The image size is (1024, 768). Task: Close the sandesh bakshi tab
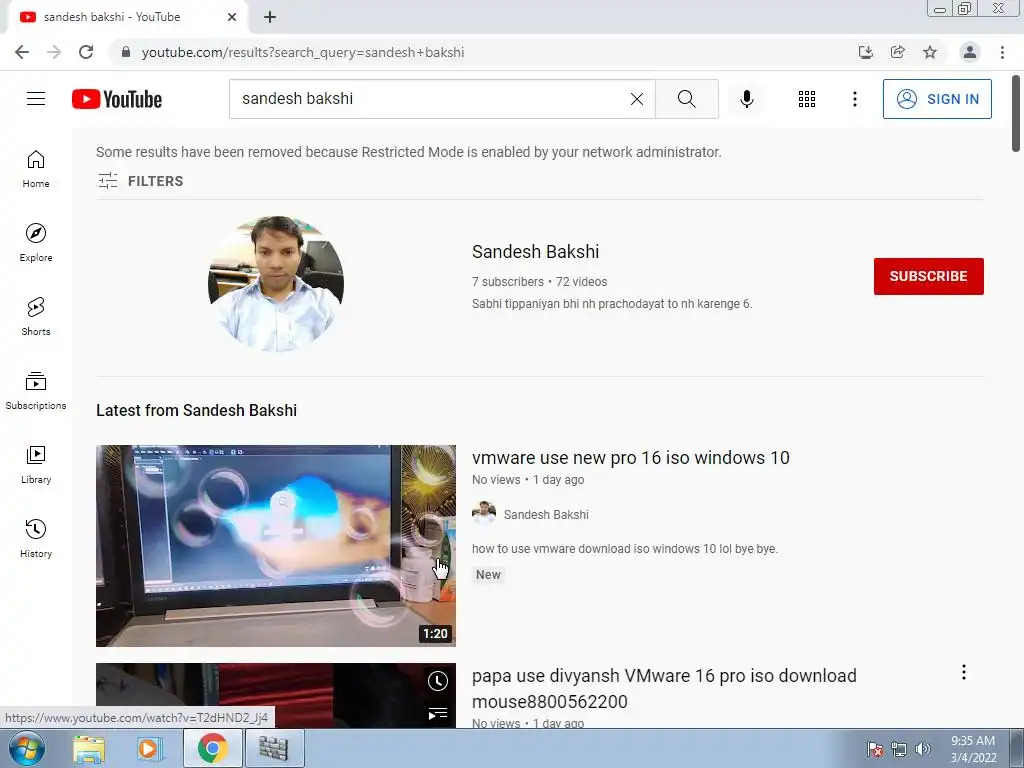232,17
